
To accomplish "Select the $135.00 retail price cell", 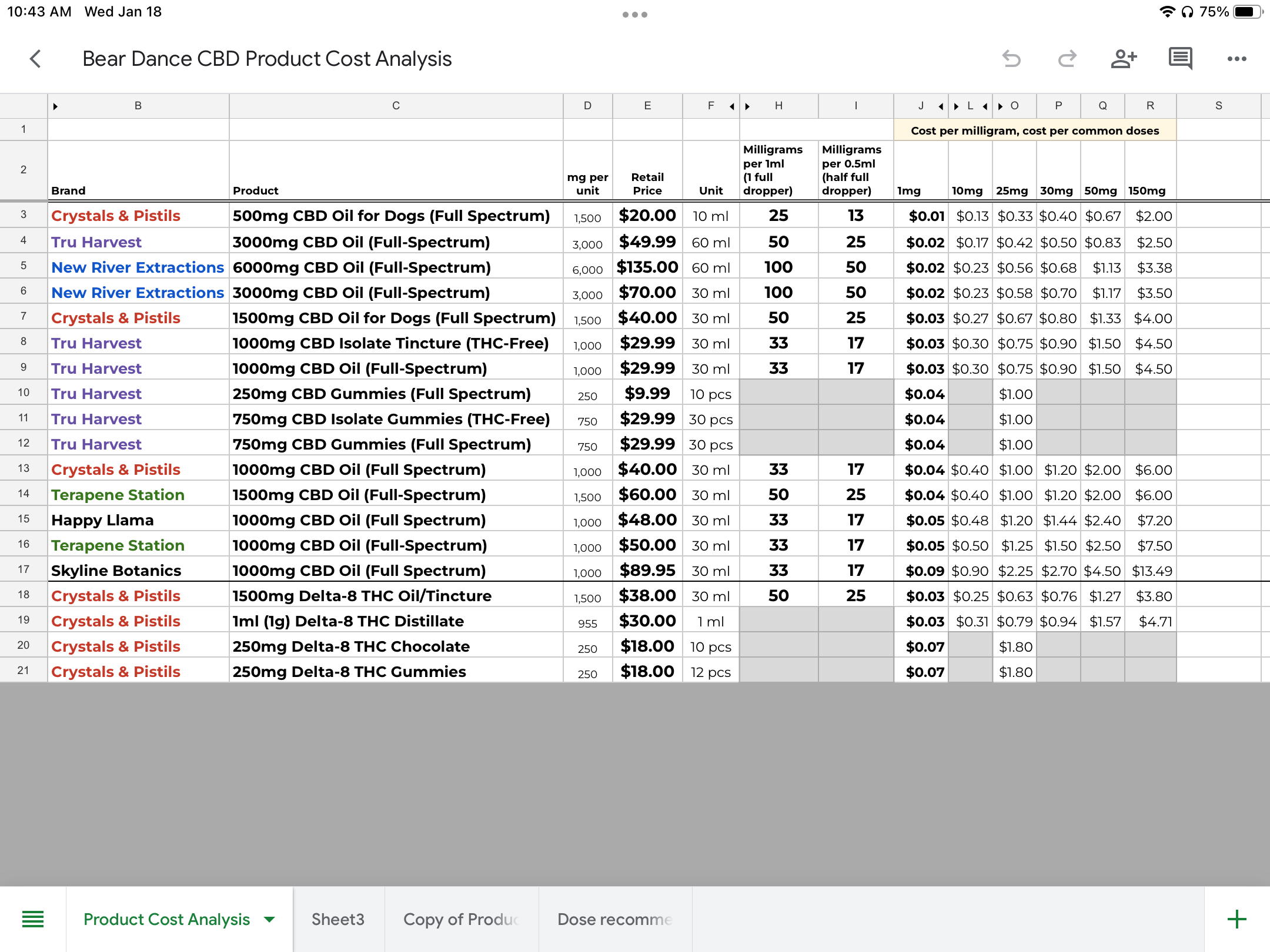I will (x=647, y=267).
